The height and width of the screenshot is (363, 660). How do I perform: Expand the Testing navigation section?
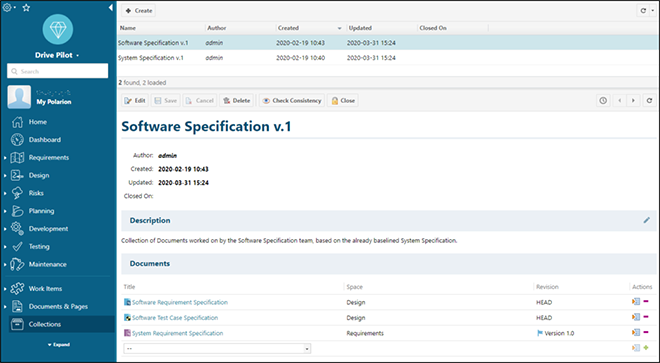click(5, 247)
